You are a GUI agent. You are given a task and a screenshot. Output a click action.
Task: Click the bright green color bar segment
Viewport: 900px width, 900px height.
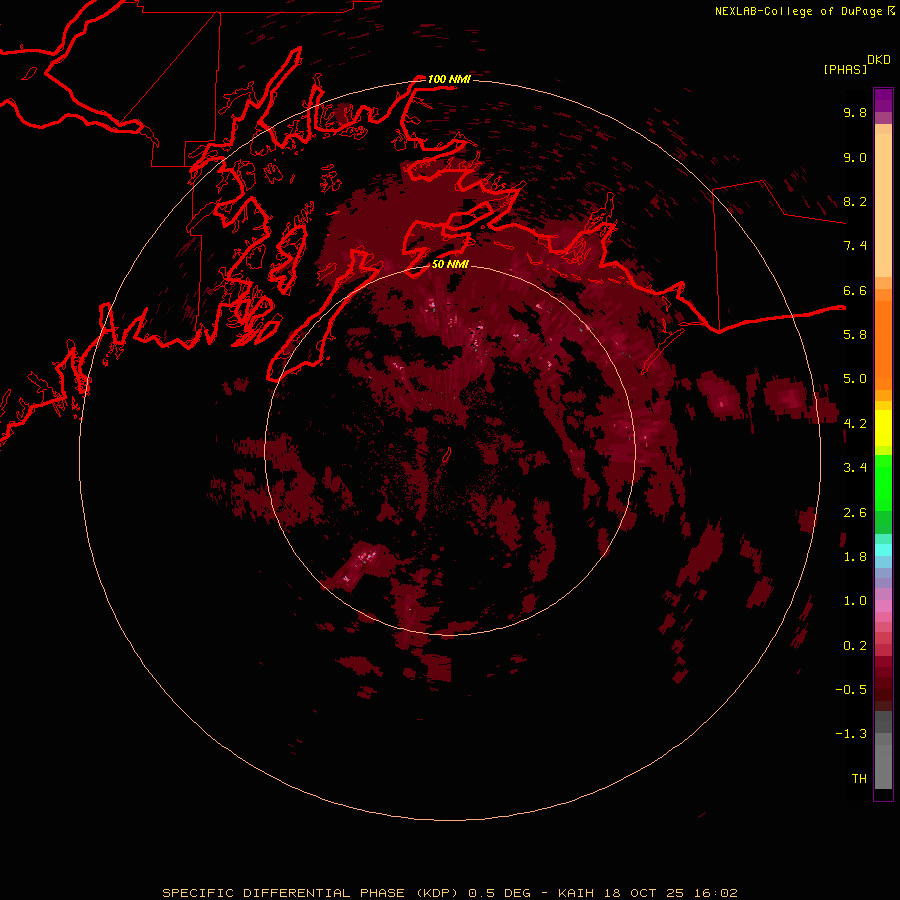point(883,483)
